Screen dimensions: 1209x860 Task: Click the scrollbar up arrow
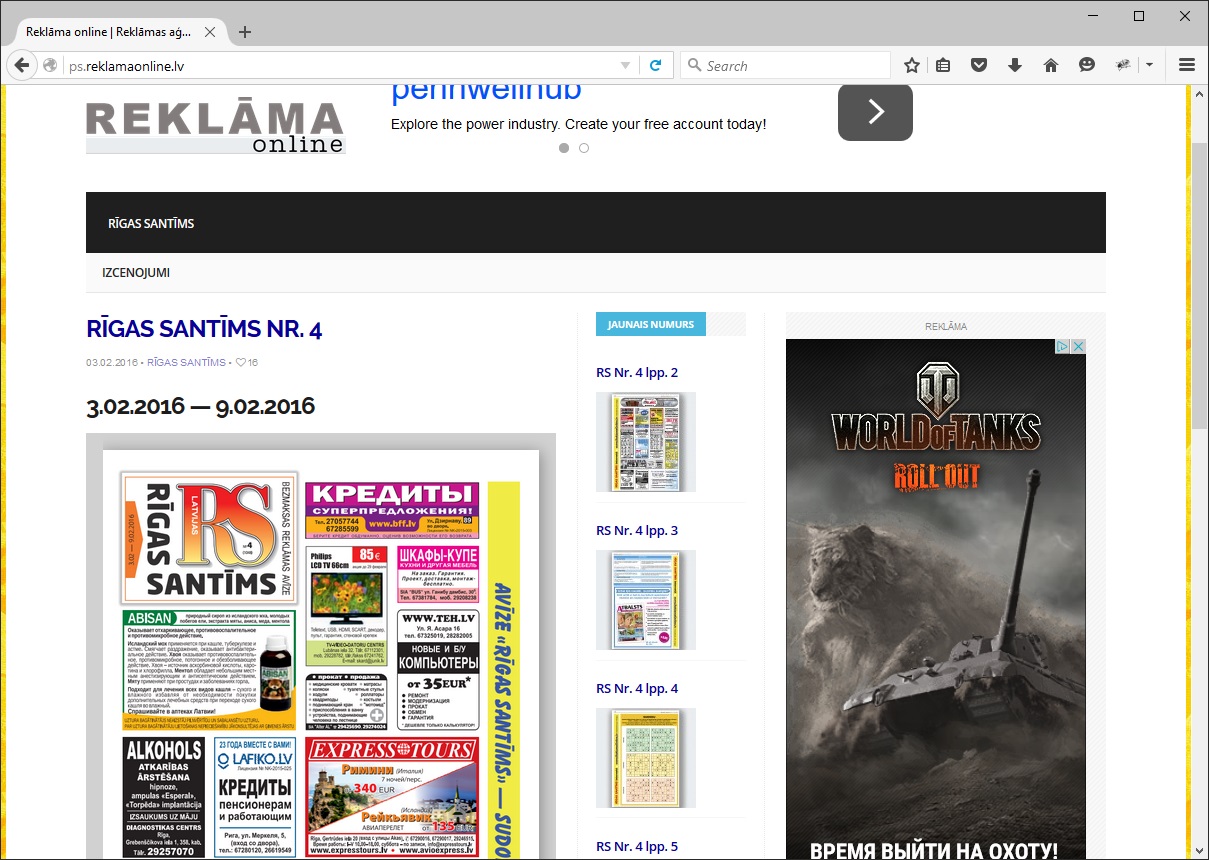tap(1200, 93)
